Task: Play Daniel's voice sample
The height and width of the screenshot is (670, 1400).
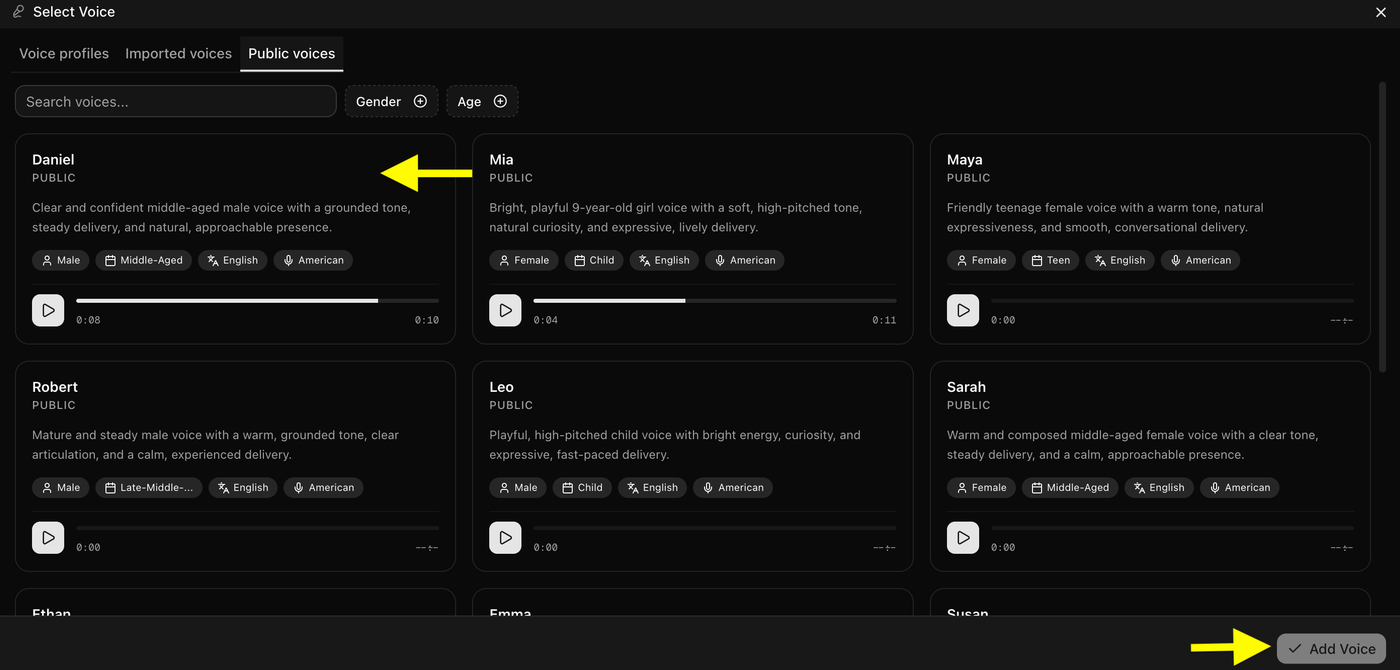Action: pyautogui.click(x=48, y=310)
